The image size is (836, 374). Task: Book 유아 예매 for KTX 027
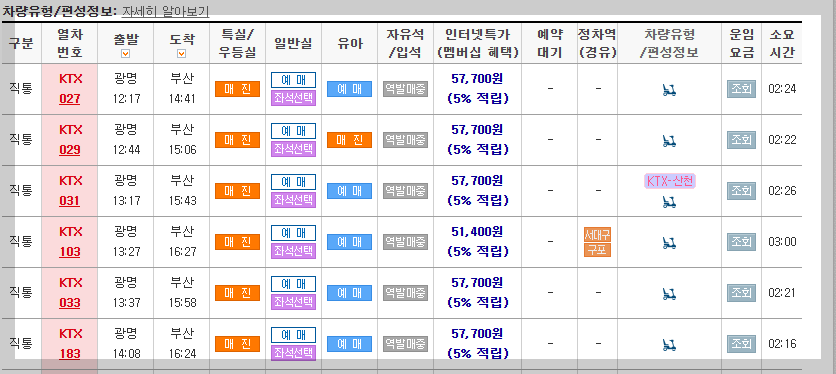tap(349, 89)
